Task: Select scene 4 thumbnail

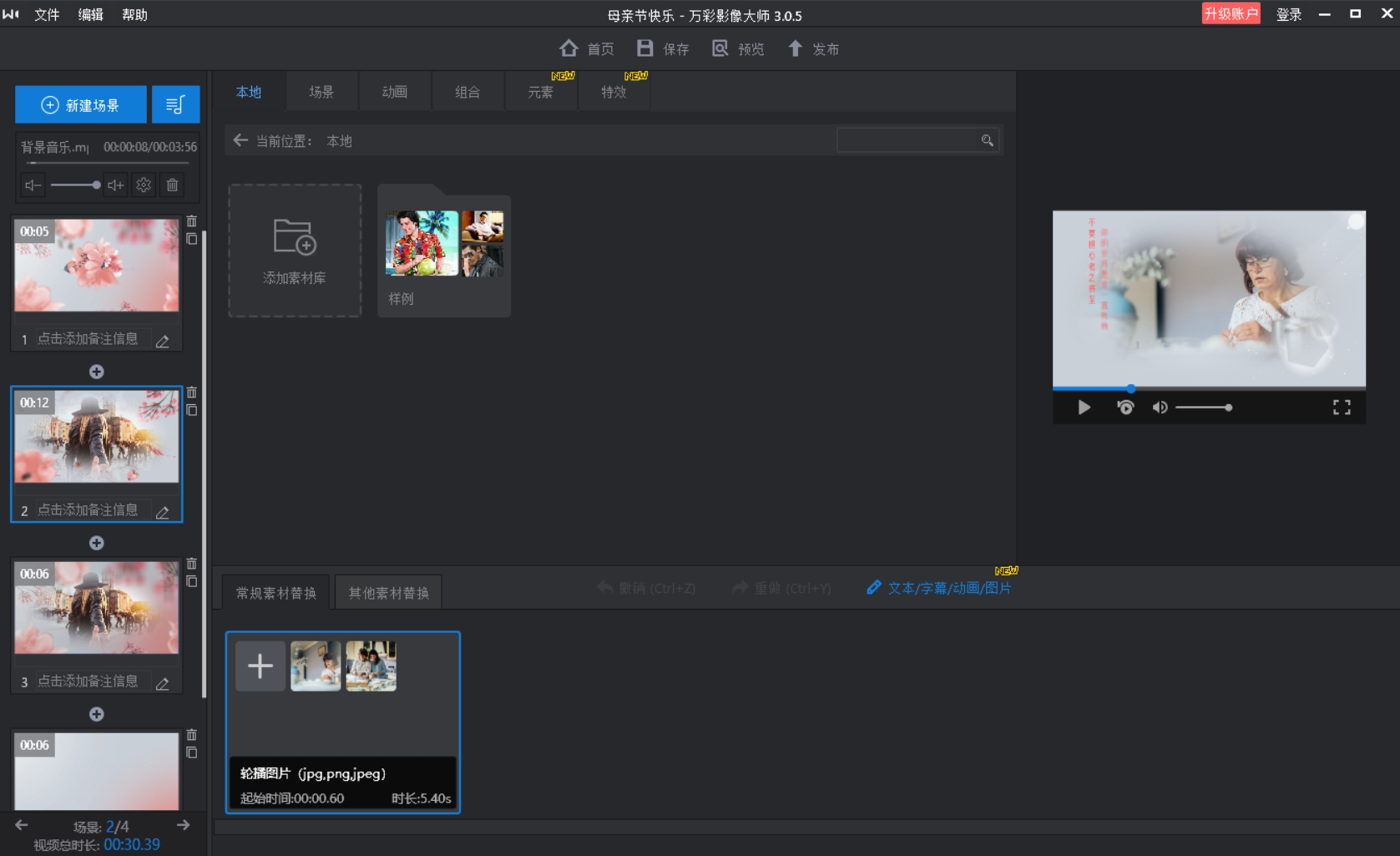Action: point(97,771)
